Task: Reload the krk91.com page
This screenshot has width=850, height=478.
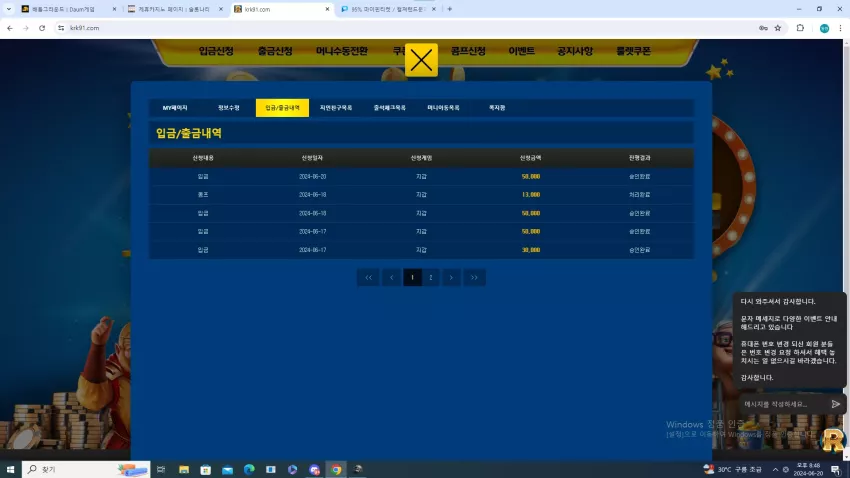Action: coord(42,28)
